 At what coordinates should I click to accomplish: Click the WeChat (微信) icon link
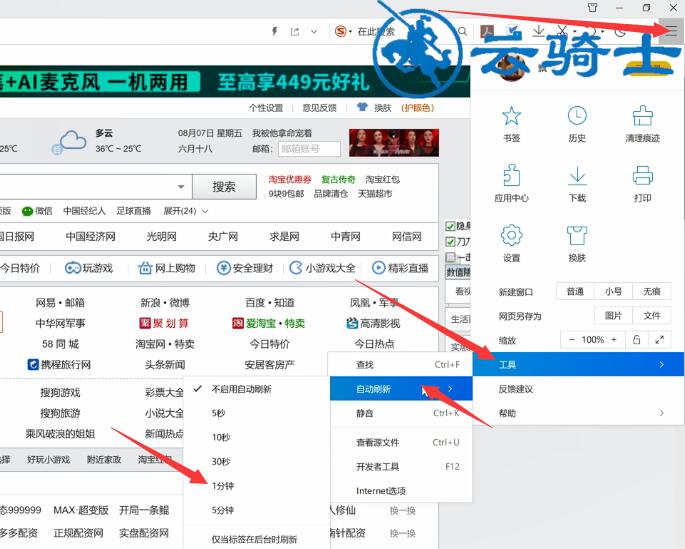click(27, 211)
